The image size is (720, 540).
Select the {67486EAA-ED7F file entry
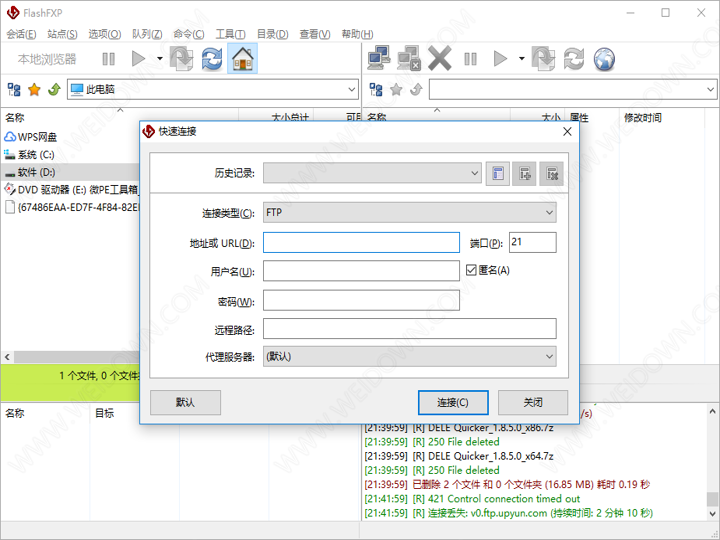coord(71,207)
